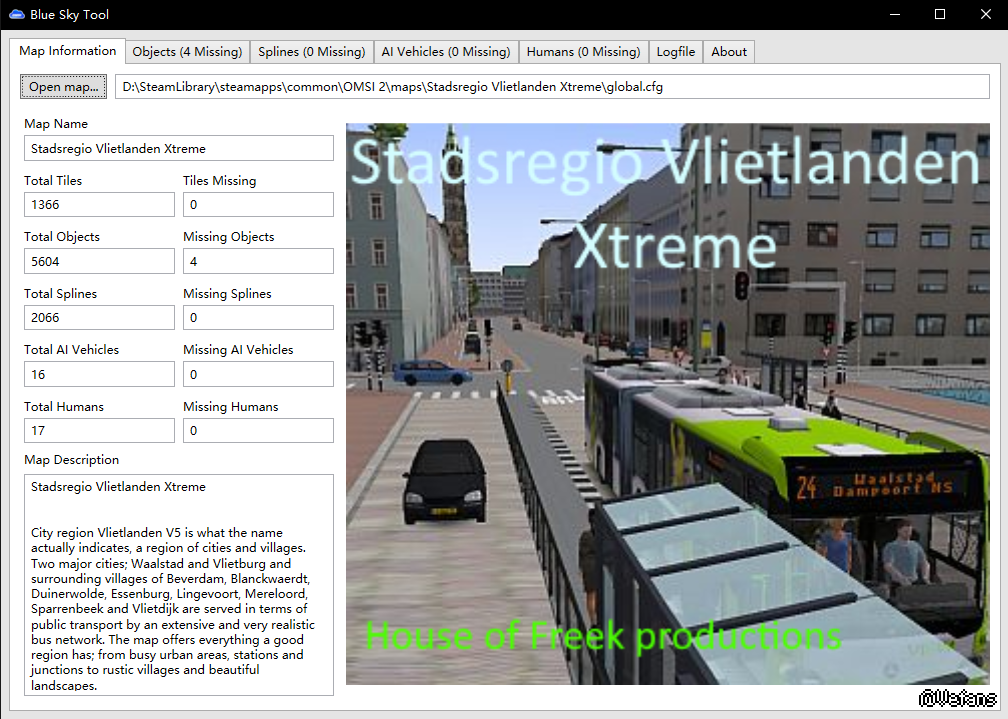Click the map preview picture
The height and width of the screenshot is (719, 1008).
(x=668, y=404)
